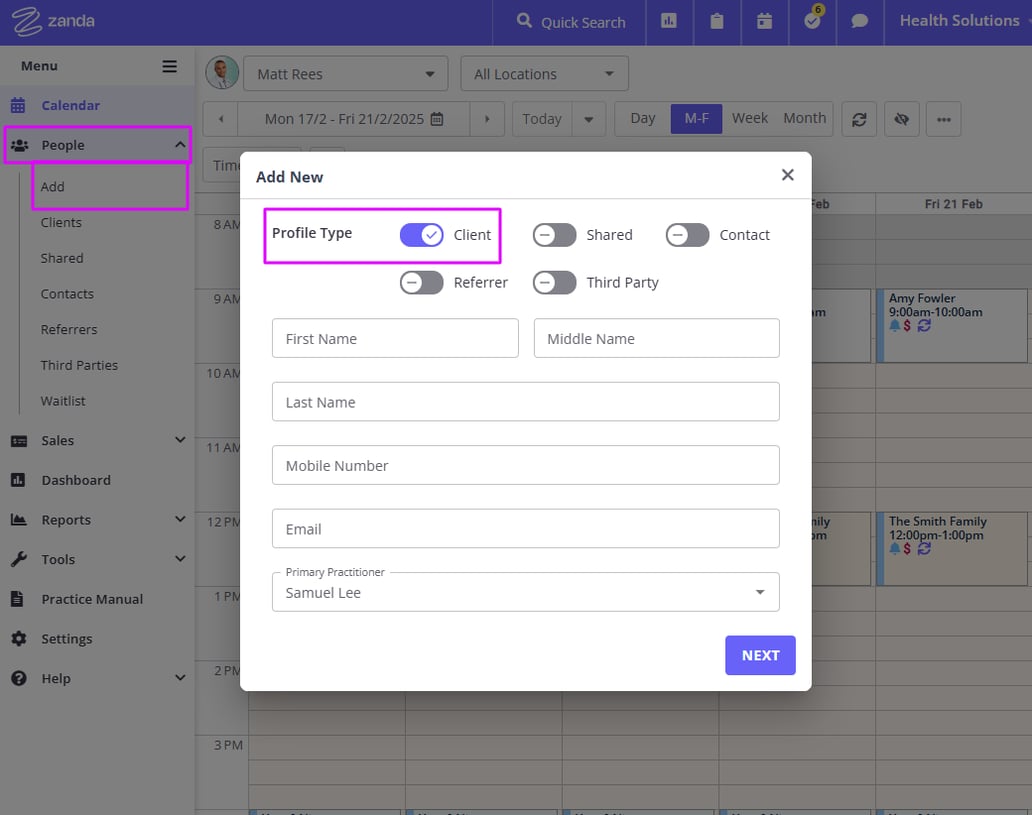Open the clipboard notes icon in top bar
The image size is (1032, 815).
click(717, 22)
